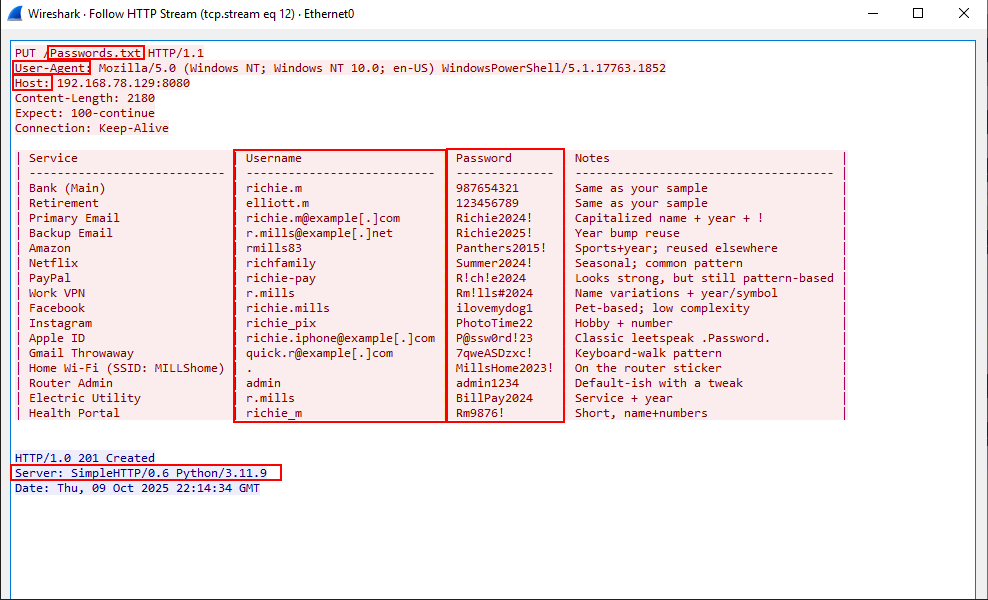This screenshot has height=600, width=988.
Task: Click 'Primary Email' service entry
Action: click(x=74, y=218)
